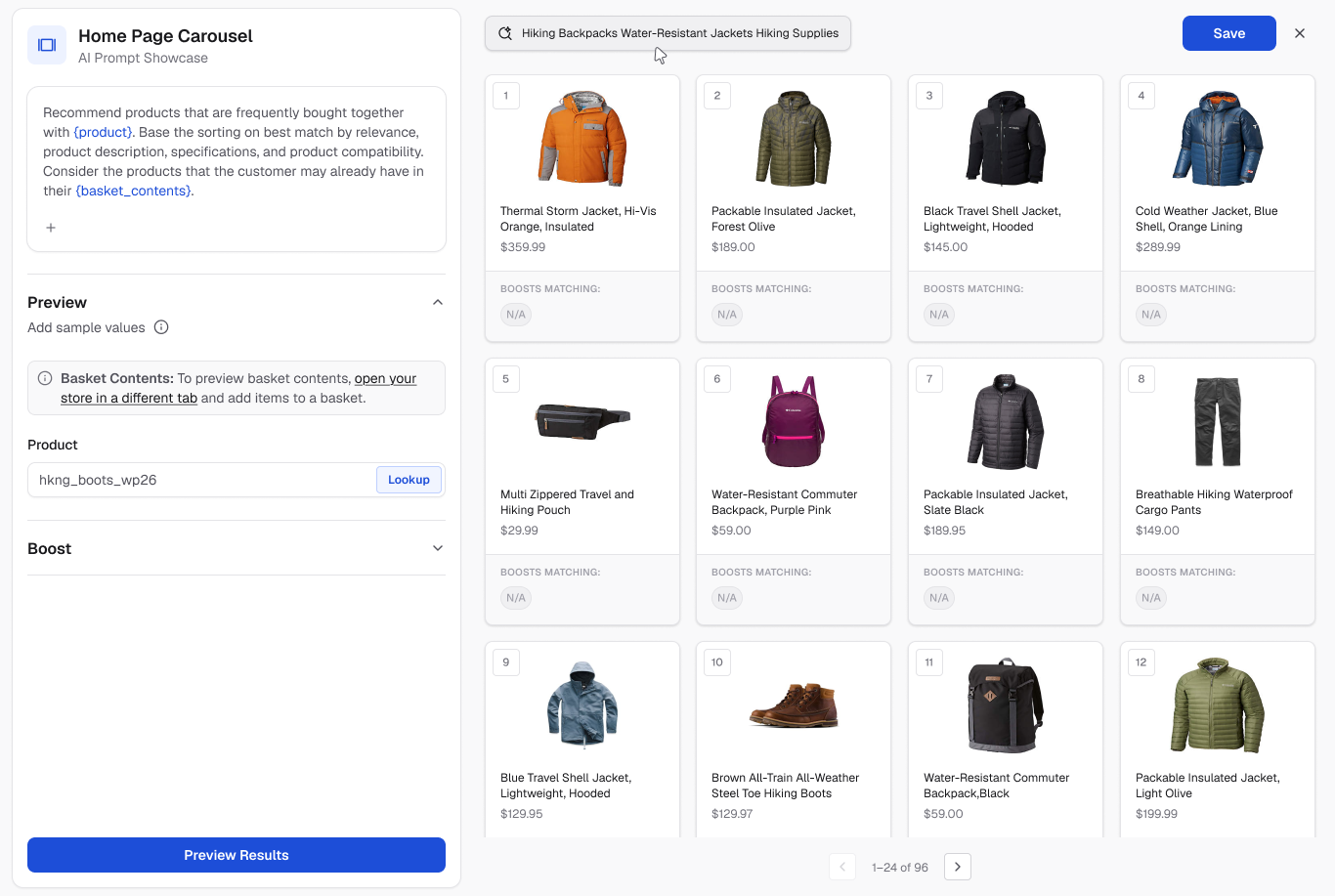Collapse the Preview section
This screenshot has height=896, width=1335.
click(x=438, y=302)
